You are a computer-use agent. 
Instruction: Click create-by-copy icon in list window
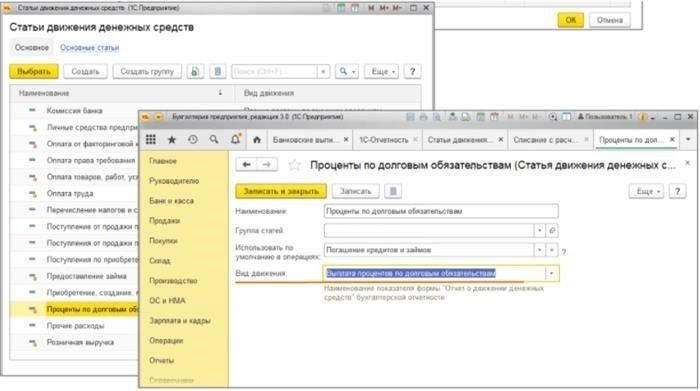[x=195, y=71]
